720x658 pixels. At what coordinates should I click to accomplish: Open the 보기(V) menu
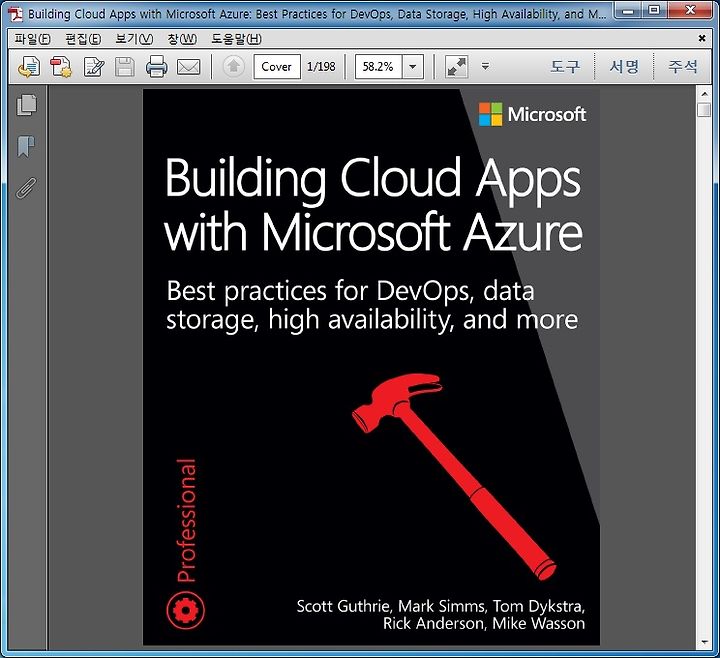coord(134,39)
